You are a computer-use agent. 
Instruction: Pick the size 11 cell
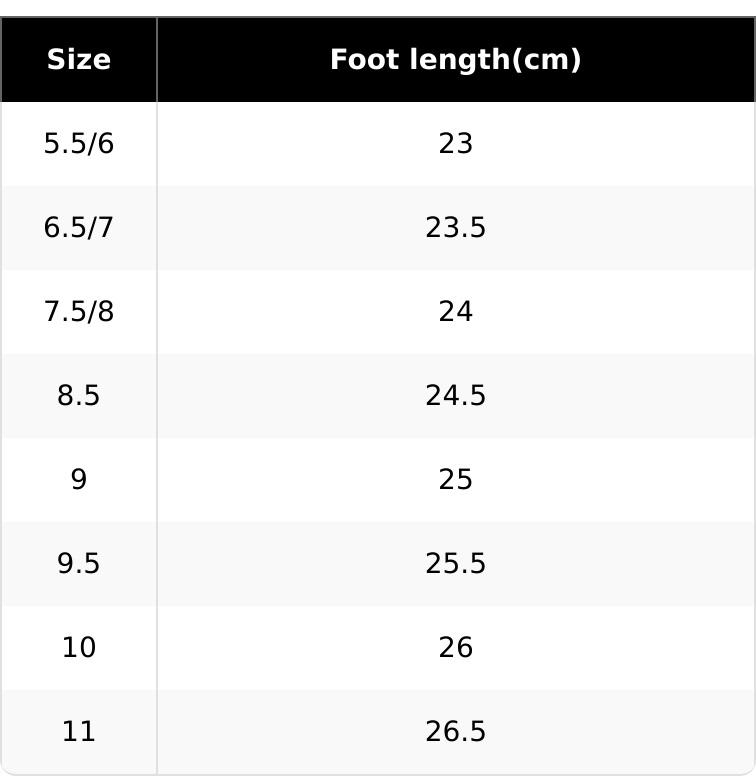coord(79,732)
